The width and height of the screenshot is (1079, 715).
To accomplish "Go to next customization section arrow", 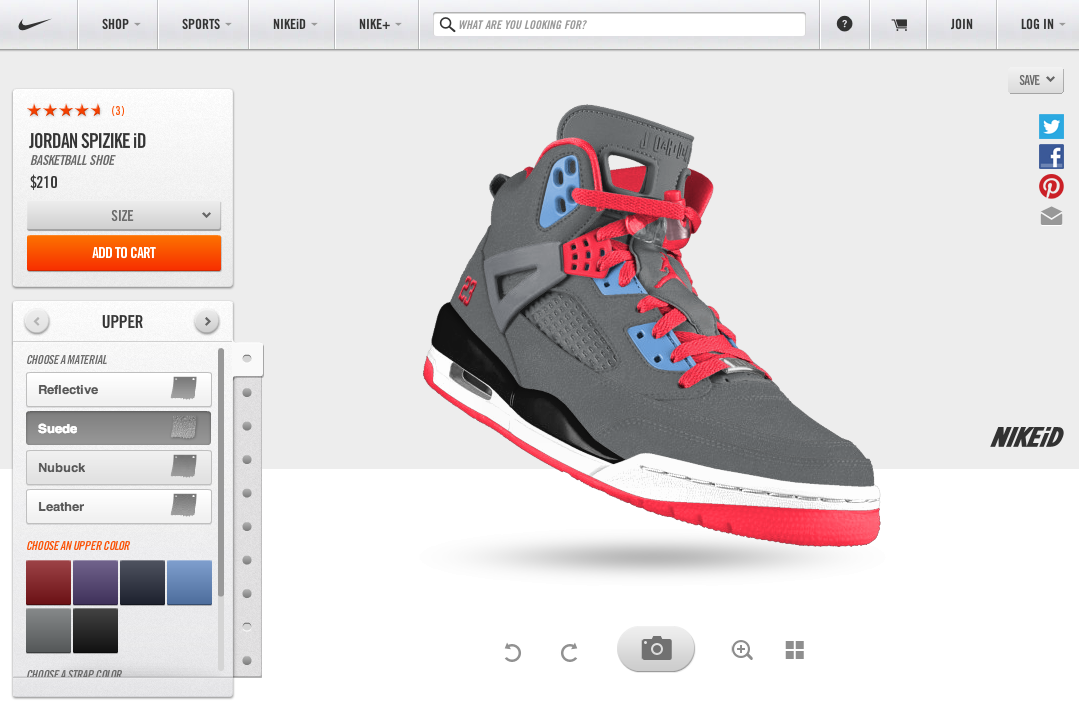I will click(206, 321).
